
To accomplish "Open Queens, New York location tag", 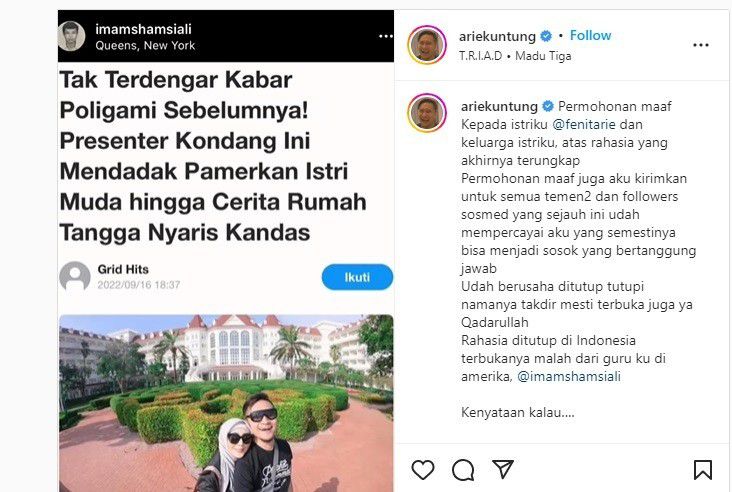I will tap(145, 46).
